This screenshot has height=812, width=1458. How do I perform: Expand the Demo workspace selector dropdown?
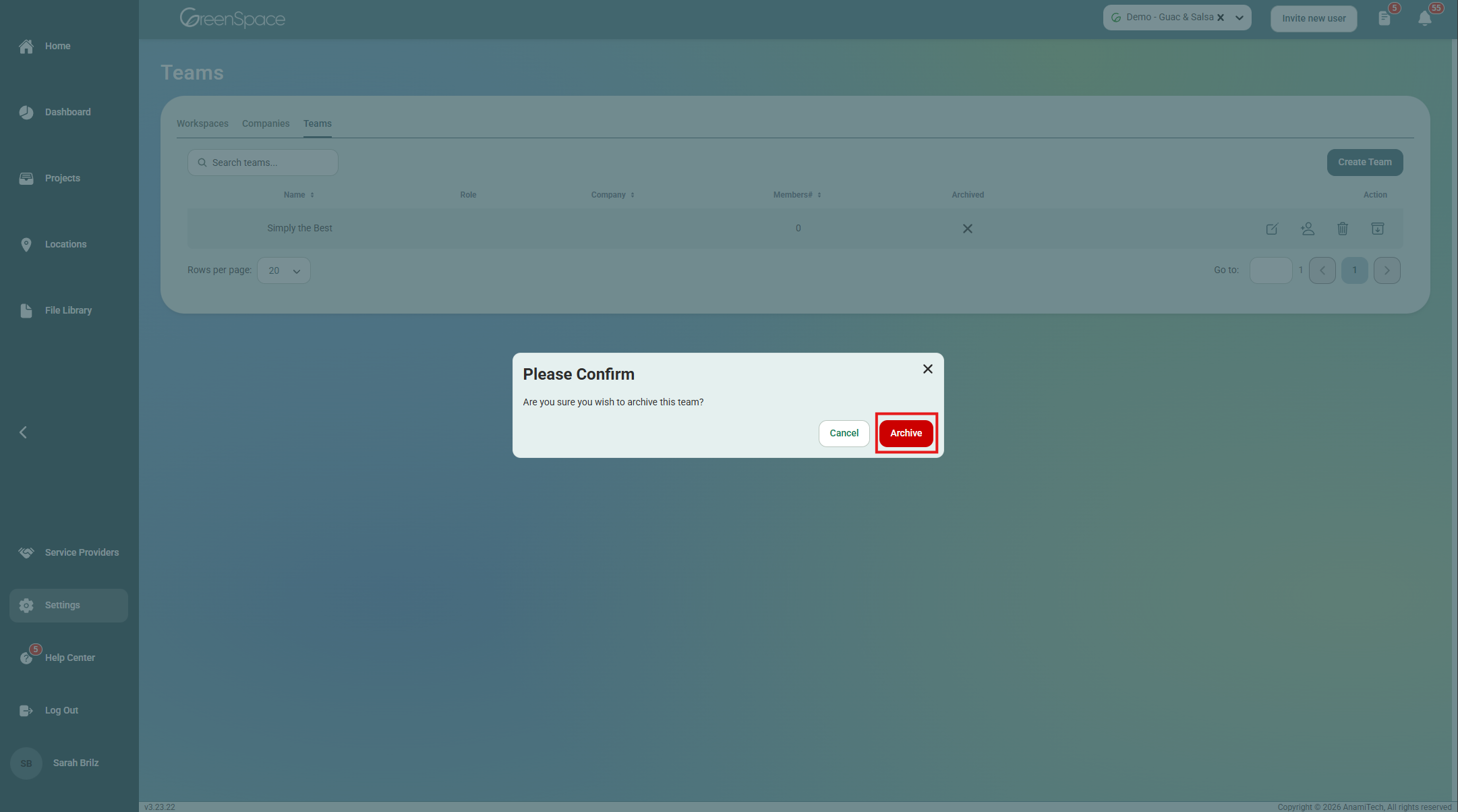[1240, 18]
